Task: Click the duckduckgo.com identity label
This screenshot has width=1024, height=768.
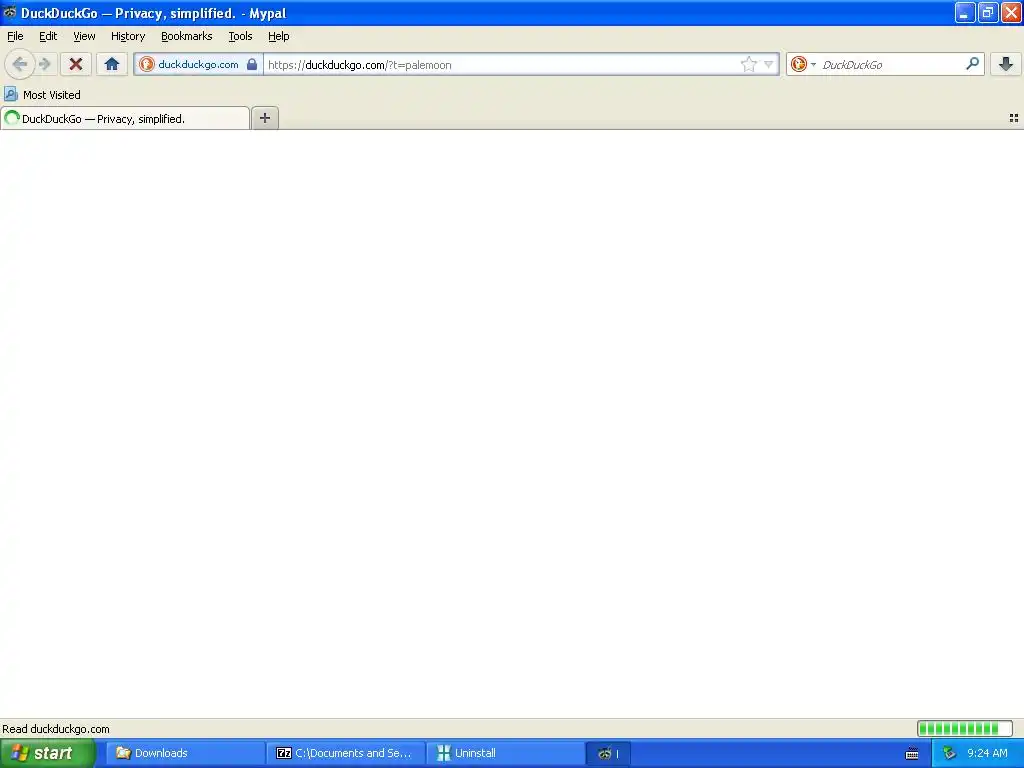Action: tap(199, 64)
